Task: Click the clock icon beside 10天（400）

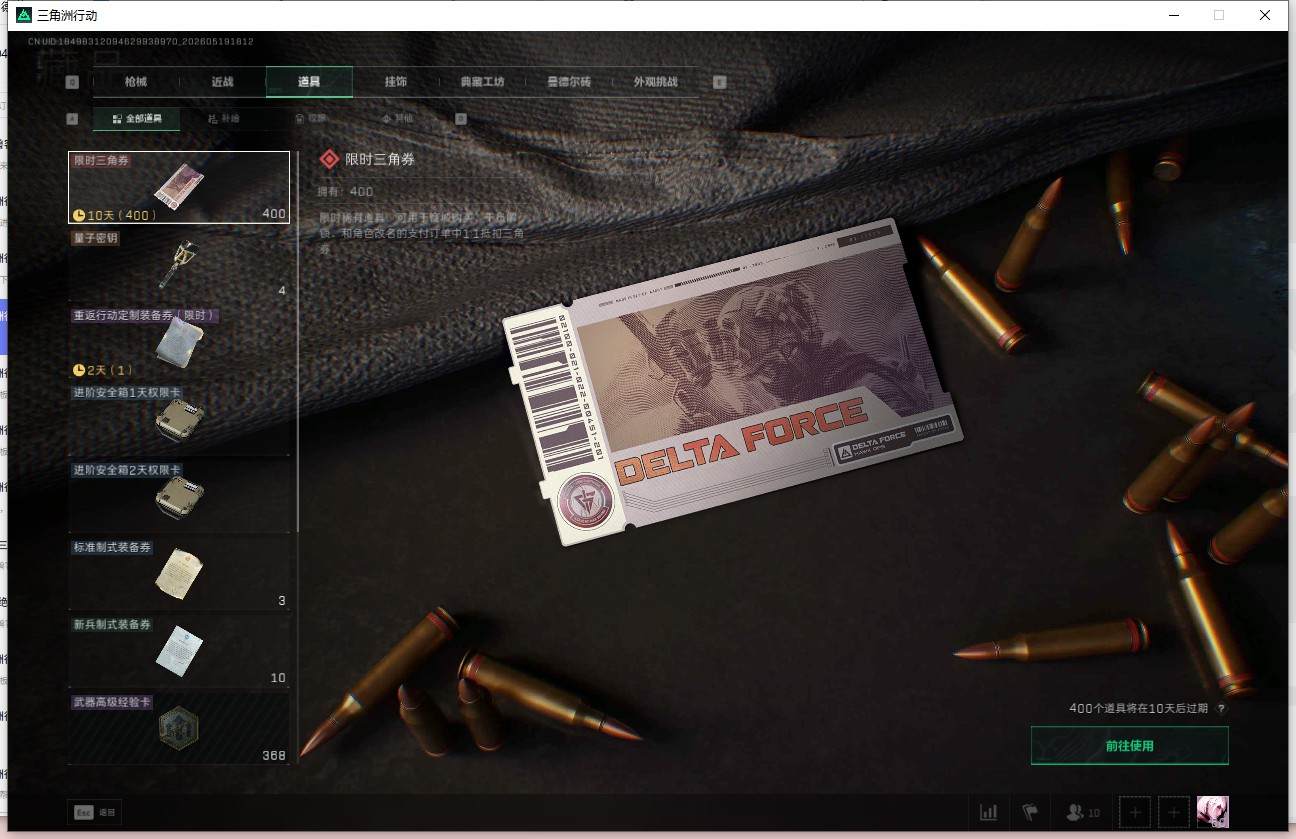Action: coord(79,215)
